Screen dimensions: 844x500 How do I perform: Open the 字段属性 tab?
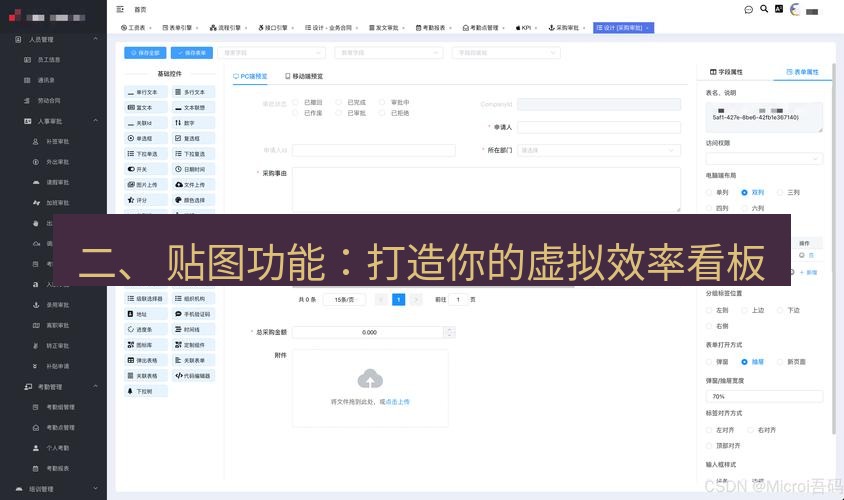point(726,72)
